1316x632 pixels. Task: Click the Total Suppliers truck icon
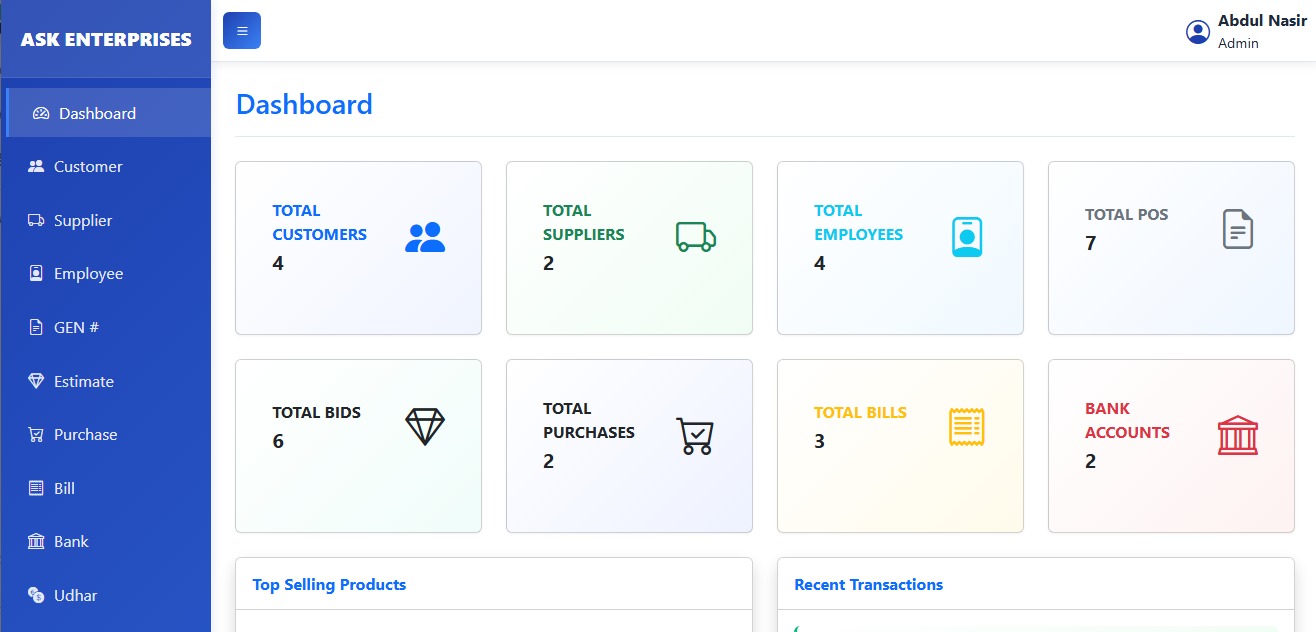coord(696,237)
